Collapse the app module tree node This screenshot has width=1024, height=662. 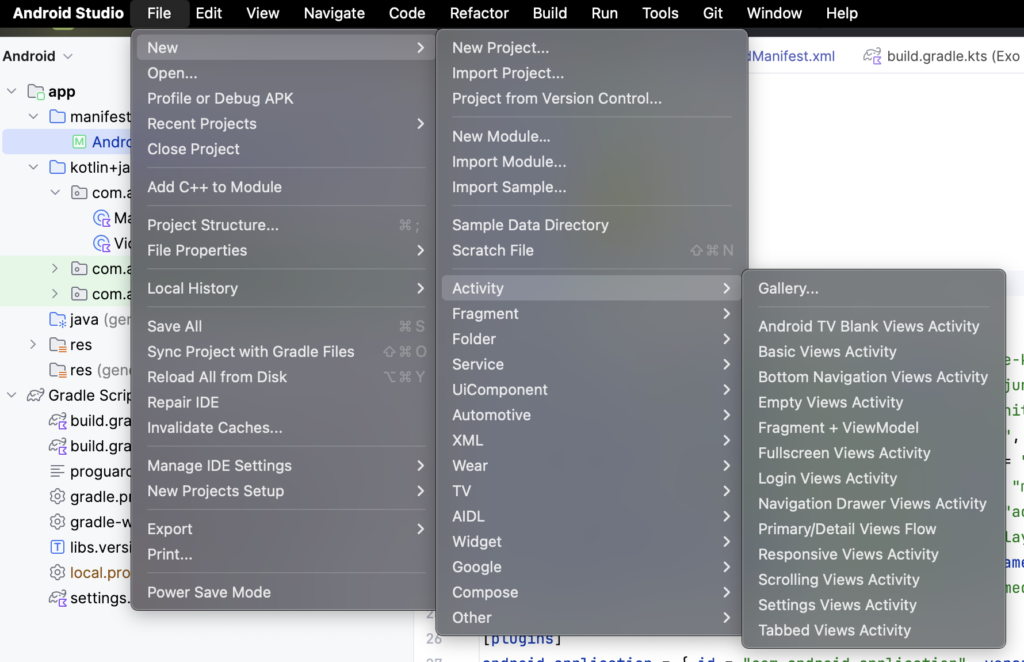pos(12,91)
